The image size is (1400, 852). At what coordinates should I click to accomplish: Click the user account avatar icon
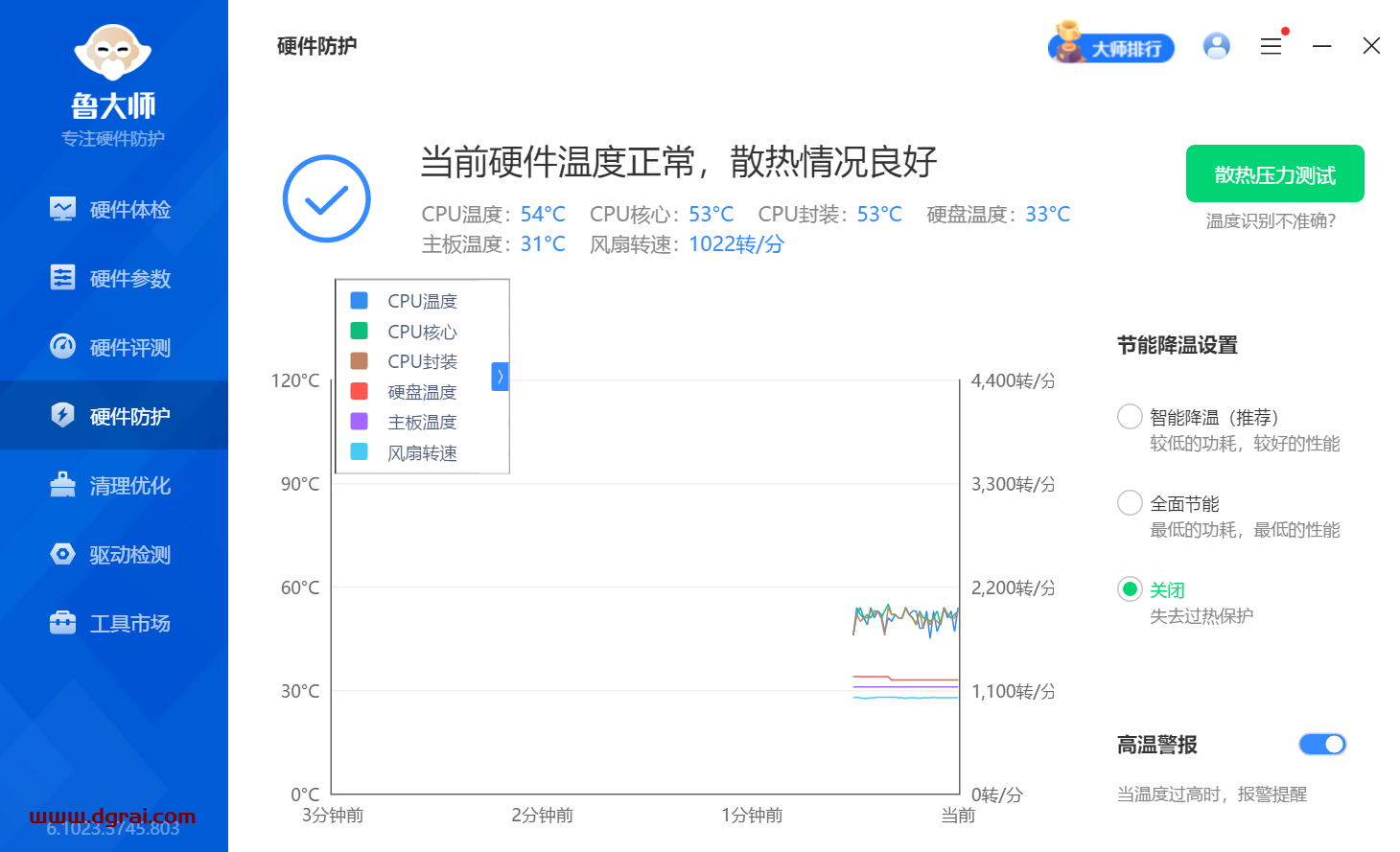[x=1216, y=45]
